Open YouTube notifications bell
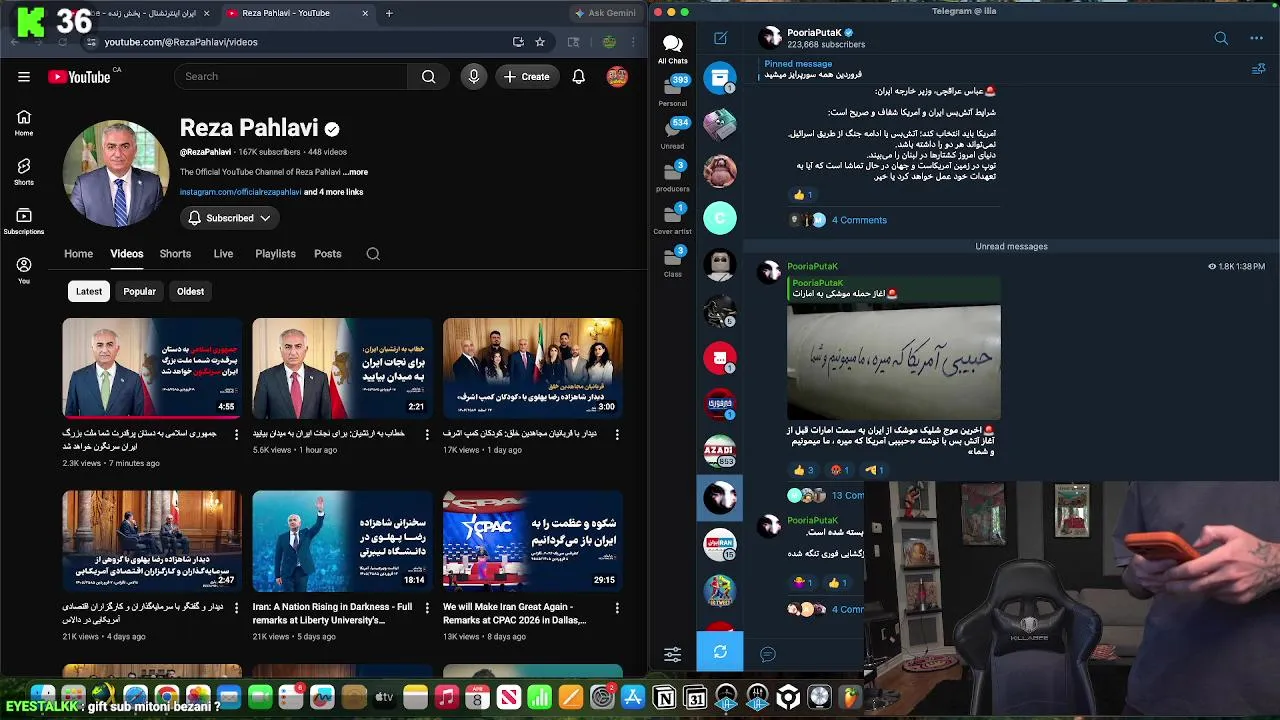 pos(578,76)
